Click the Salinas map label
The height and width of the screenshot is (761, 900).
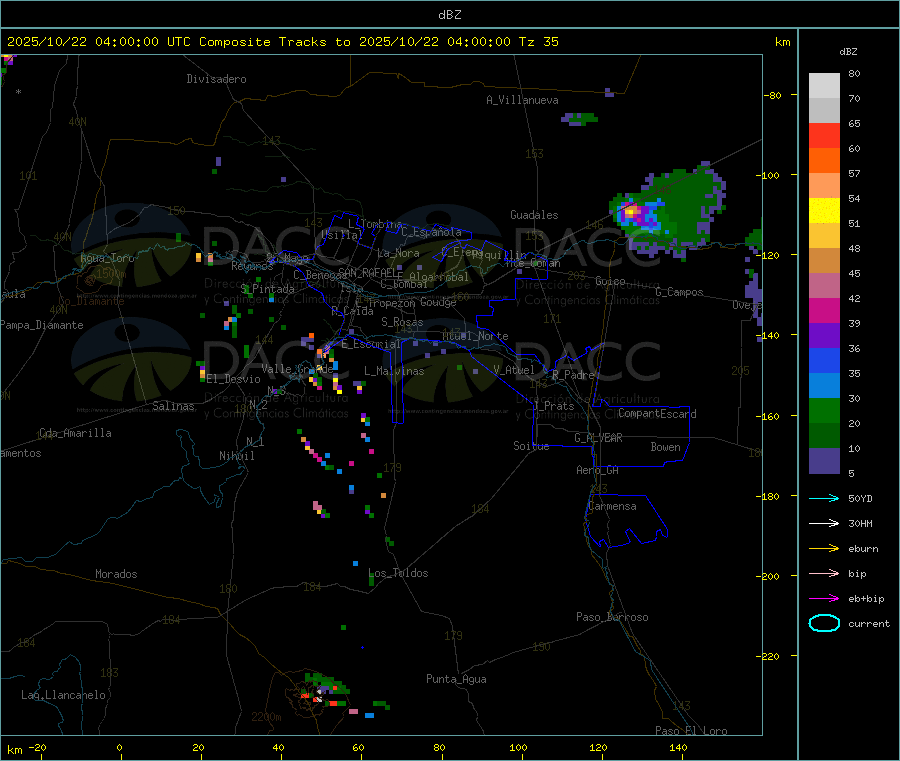pos(173,406)
